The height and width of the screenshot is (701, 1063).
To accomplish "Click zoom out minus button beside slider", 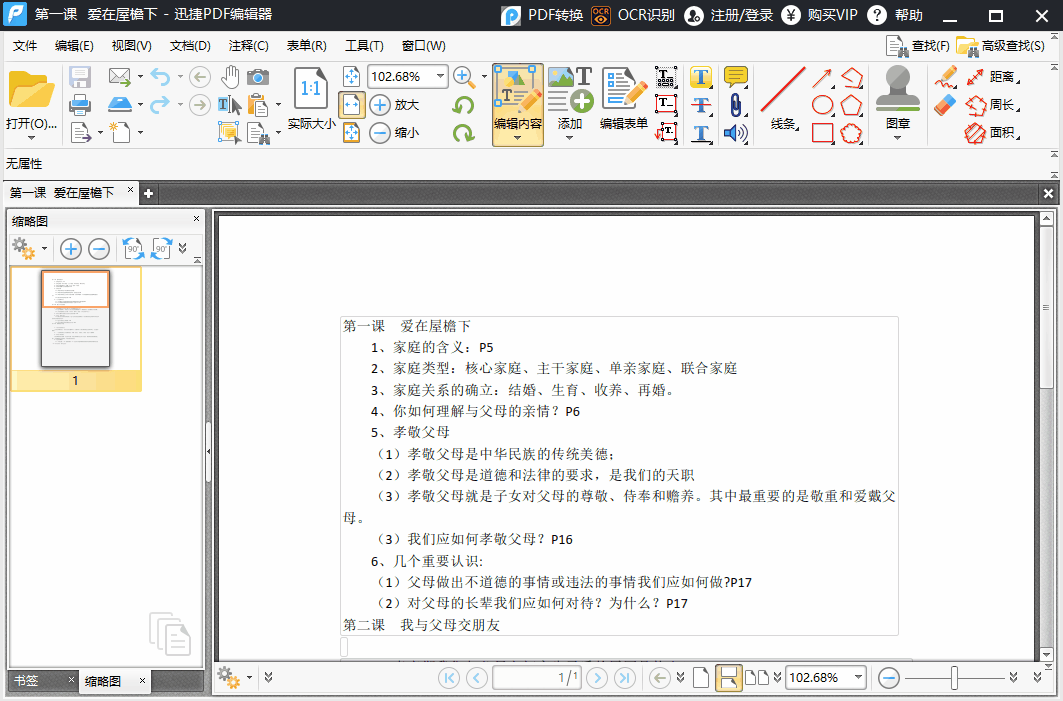I will coord(889,677).
